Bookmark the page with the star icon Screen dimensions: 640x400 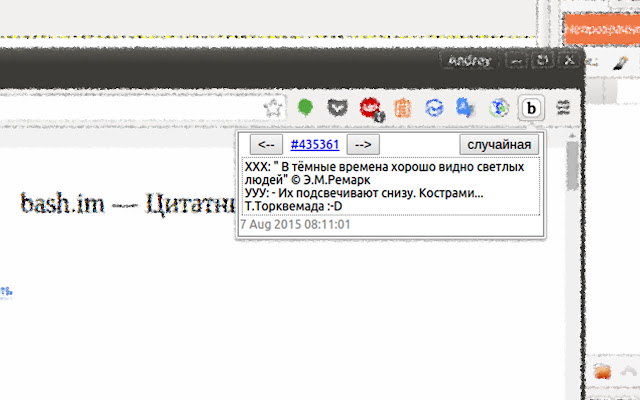point(273,108)
